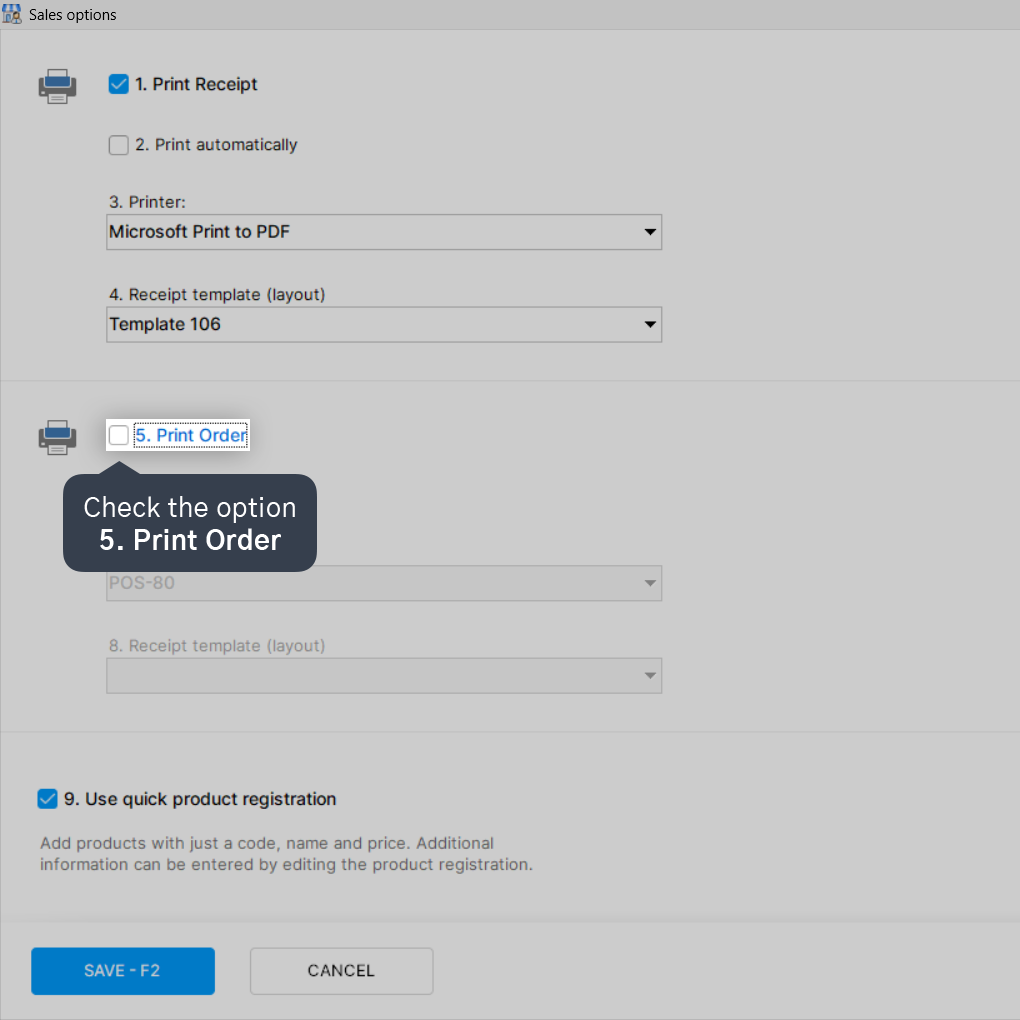Click the Sales options window icon
1020x1020 pixels.
12,14
